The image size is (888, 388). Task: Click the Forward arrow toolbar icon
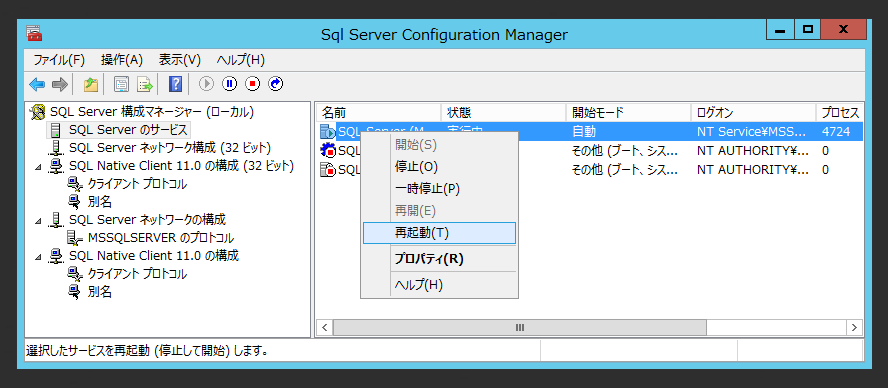pyautogui.click(x=59, y=84)
